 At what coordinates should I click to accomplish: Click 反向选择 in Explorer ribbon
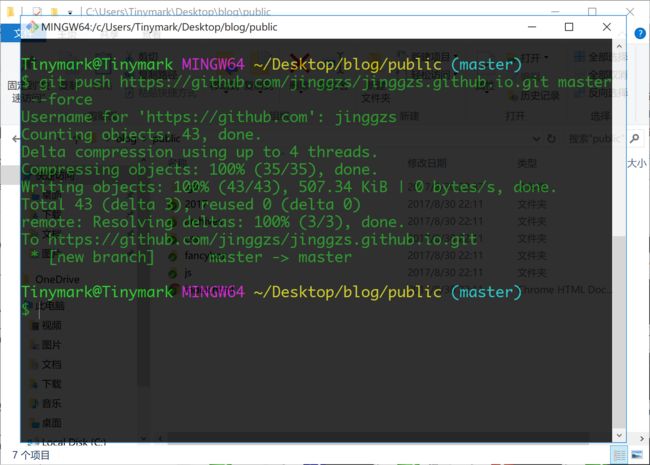point(602,93)
